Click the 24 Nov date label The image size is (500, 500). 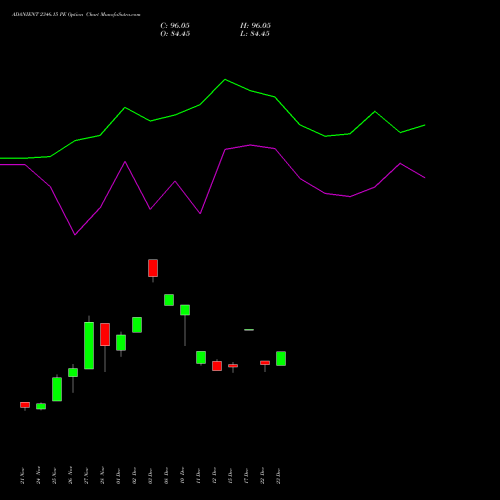[x=38, y=476]
